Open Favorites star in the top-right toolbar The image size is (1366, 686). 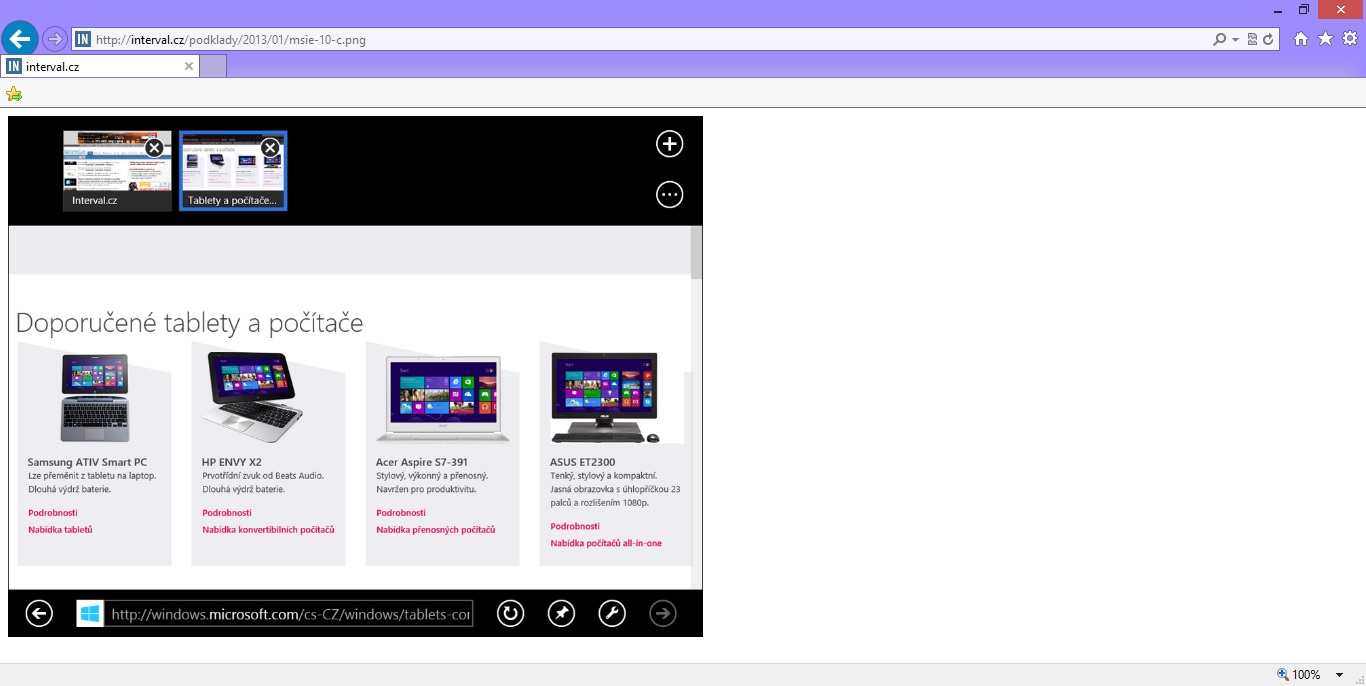point(1325,39)
